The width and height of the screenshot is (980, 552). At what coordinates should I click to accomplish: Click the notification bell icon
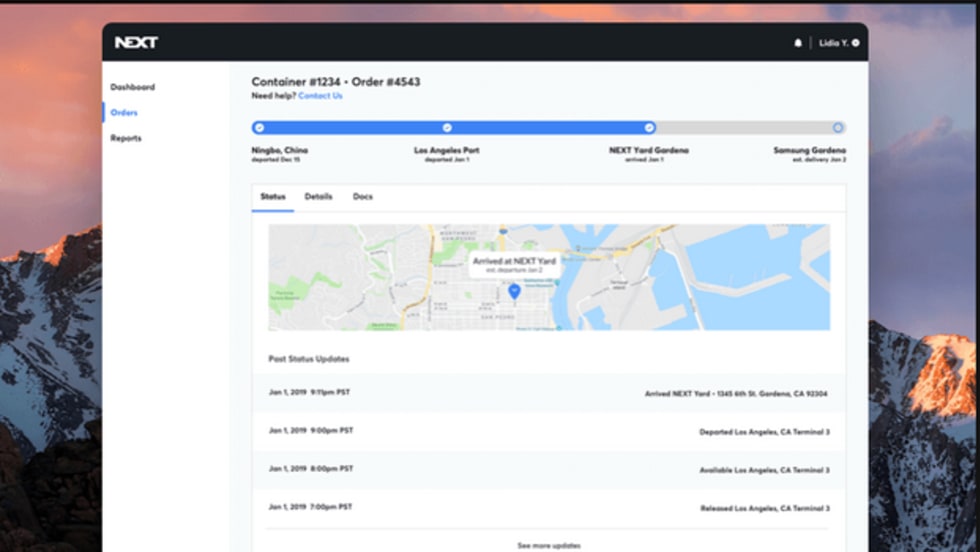(798, 43)
